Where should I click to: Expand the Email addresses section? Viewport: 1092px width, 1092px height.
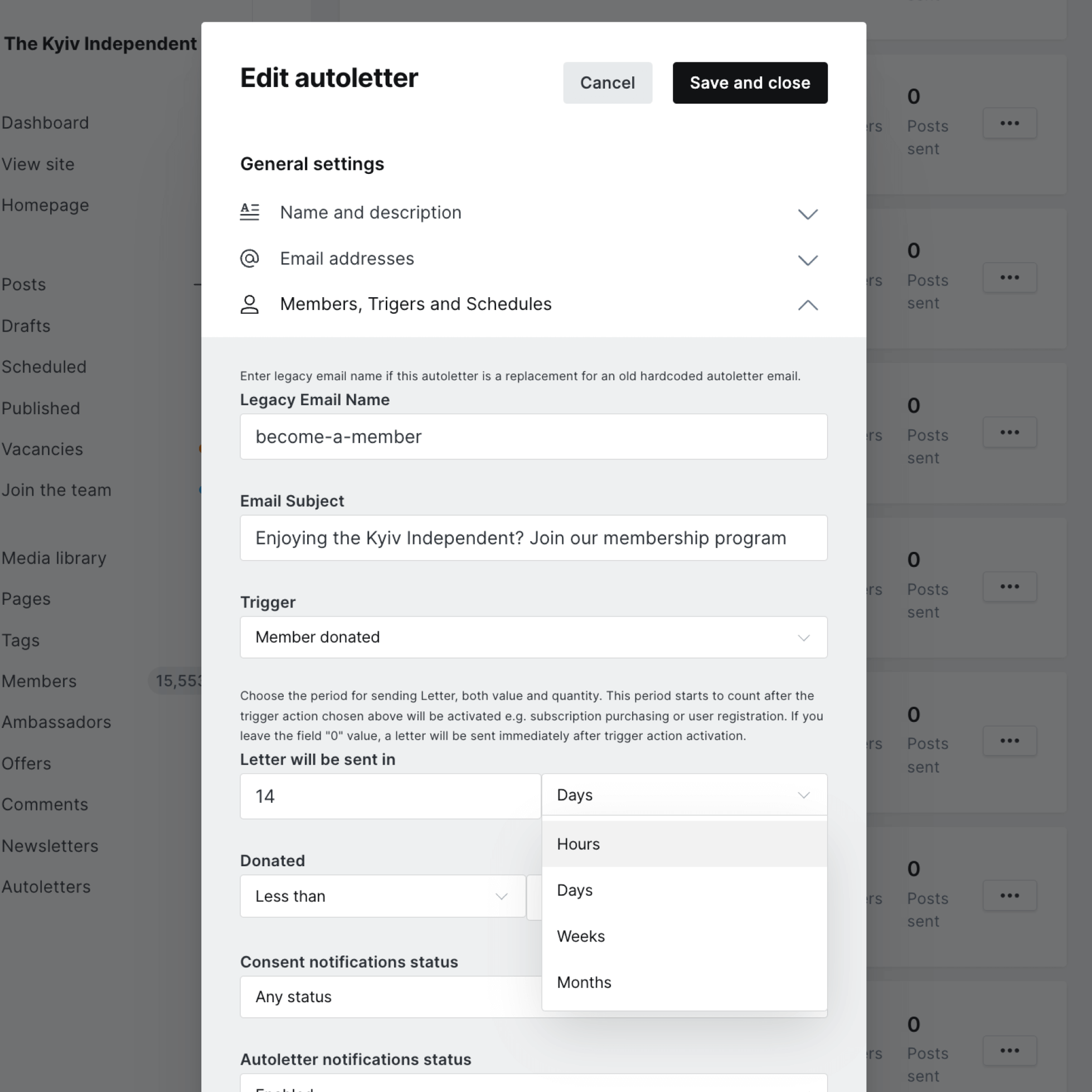pos(807,260)
